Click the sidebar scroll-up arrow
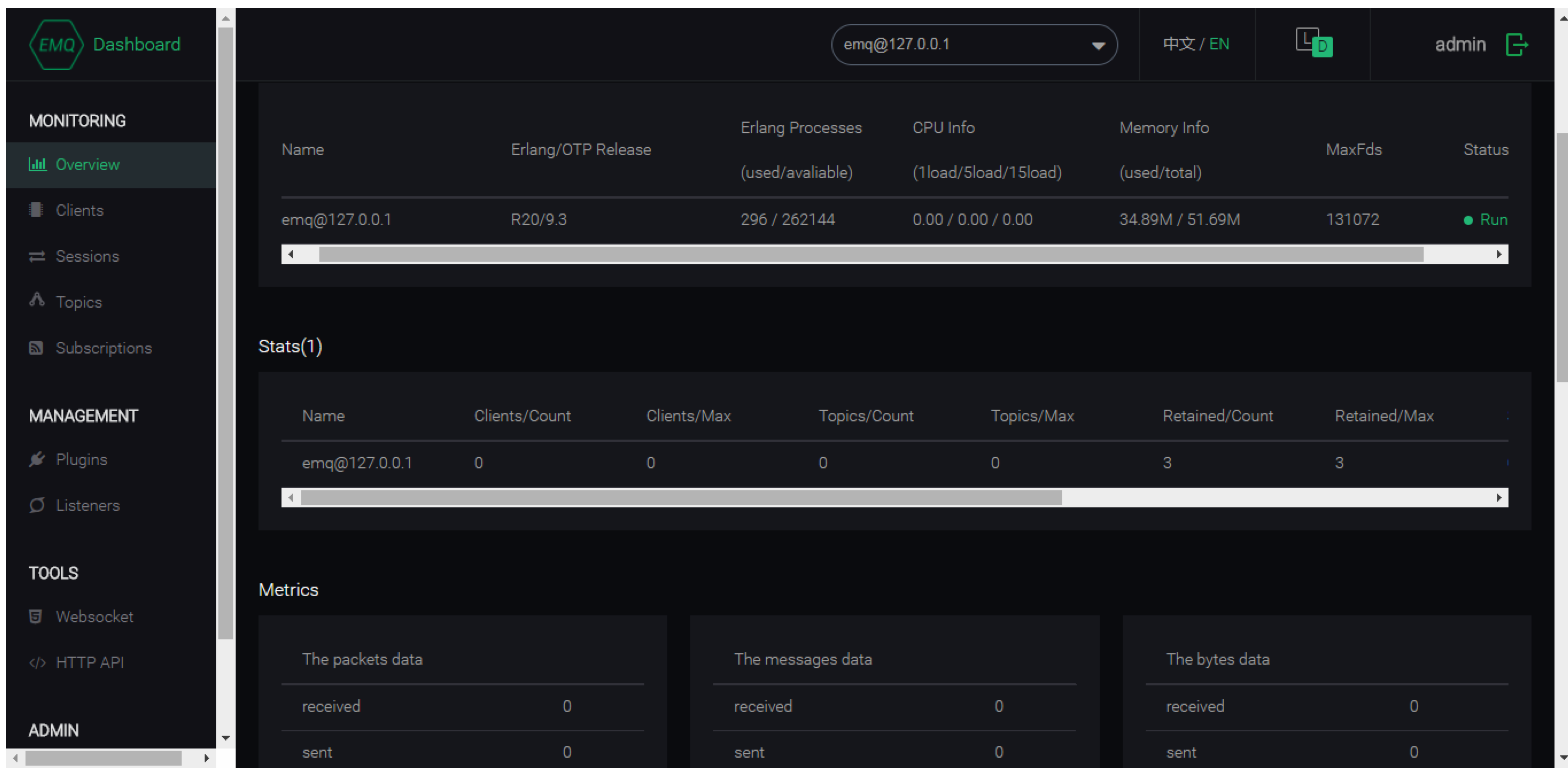This screenshot has width=1568, height=776. [x=225, y=18]
